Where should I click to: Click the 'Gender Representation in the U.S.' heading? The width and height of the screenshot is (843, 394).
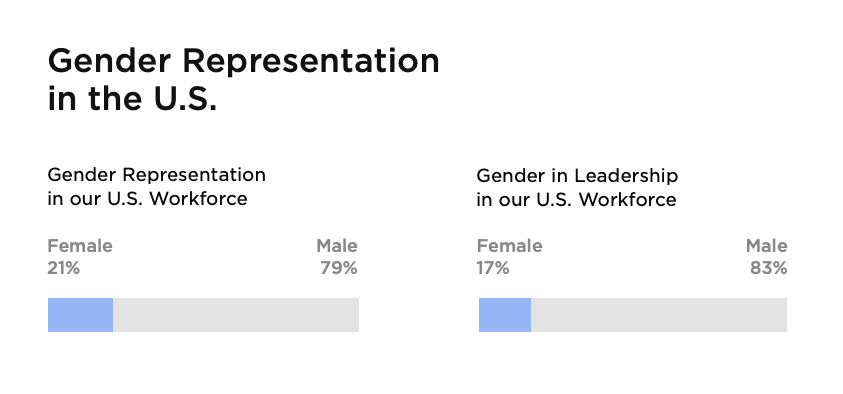[x=244, y=79]
